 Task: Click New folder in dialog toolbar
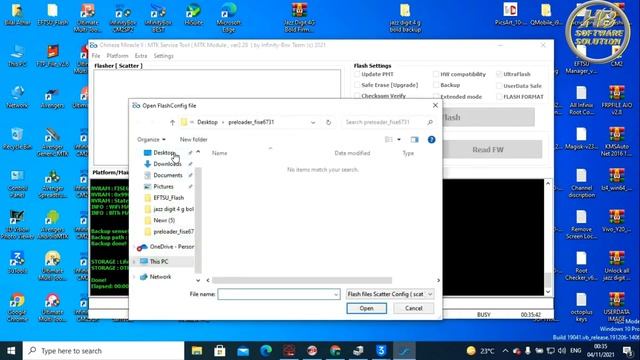193,140
